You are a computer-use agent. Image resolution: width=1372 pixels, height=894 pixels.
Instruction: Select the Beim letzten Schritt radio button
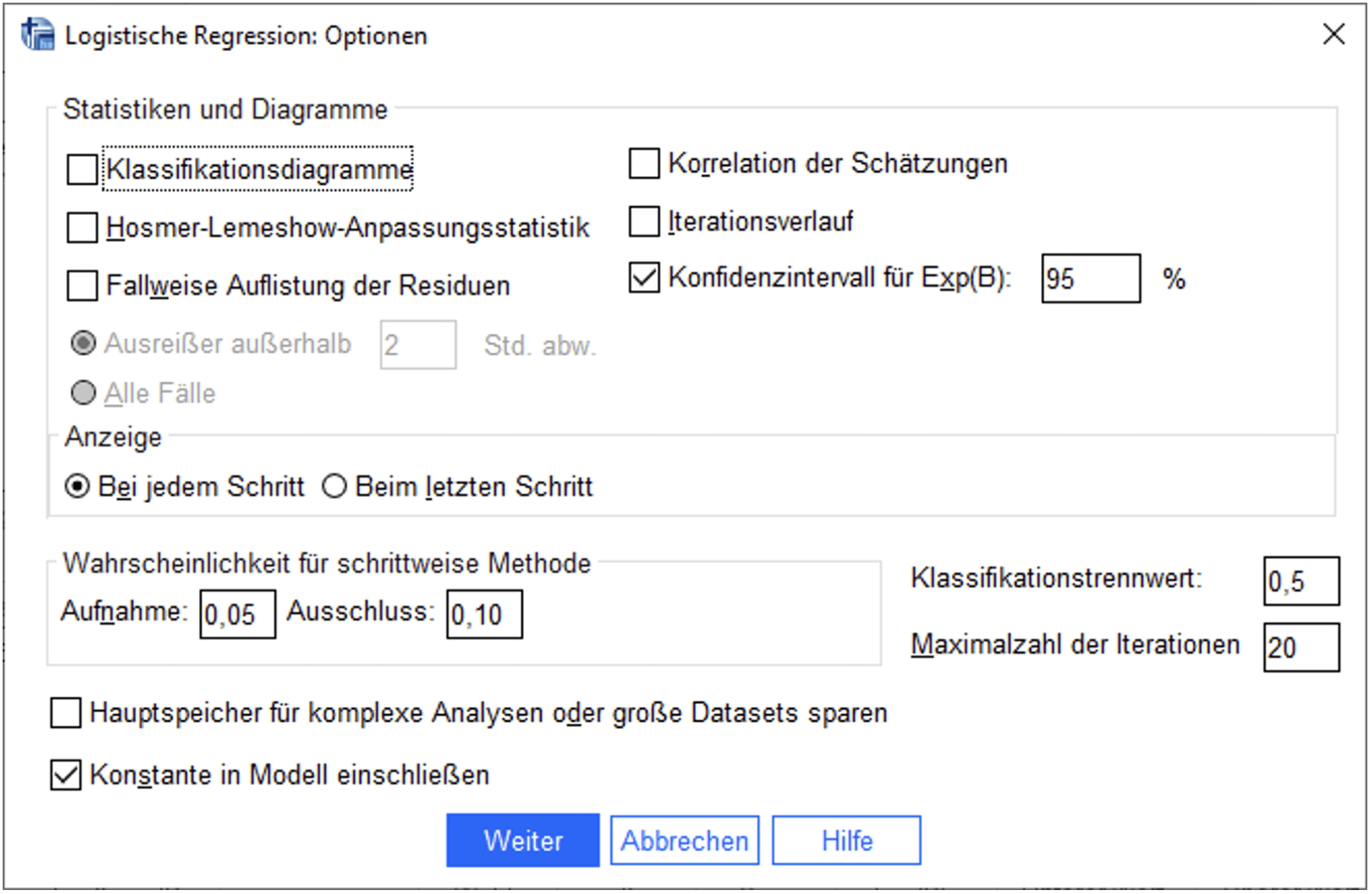334,487
